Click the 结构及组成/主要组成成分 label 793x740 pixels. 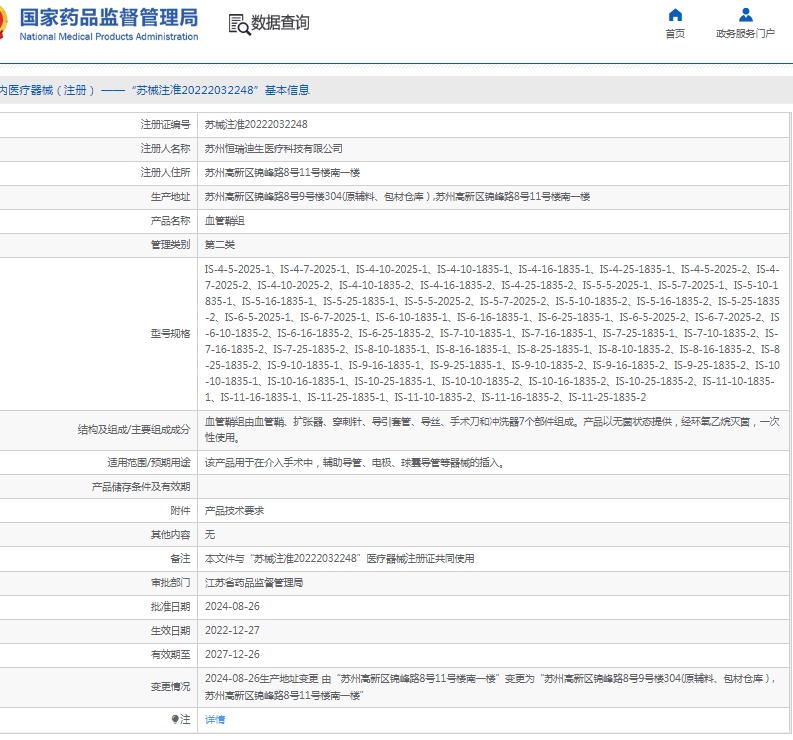pos(134,429)
